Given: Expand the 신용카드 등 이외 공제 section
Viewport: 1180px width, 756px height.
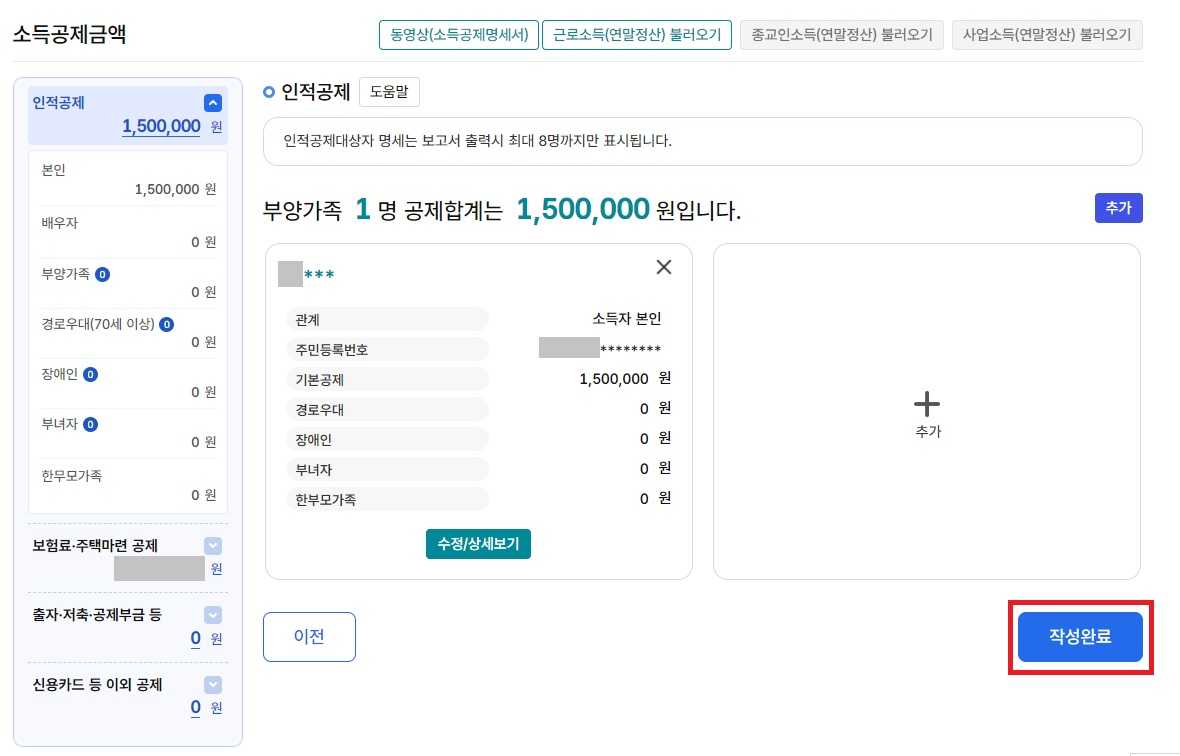Looking at the screenshot, I should (212, 684).
